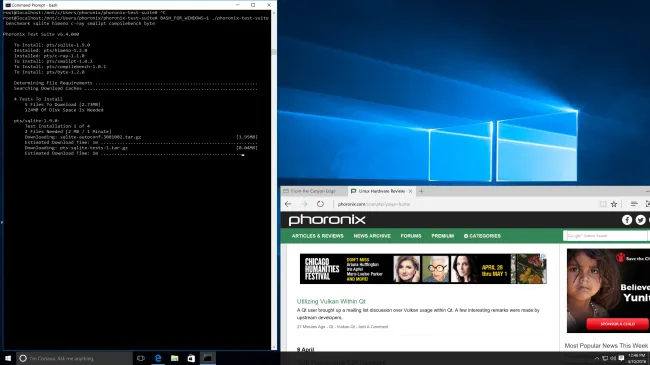Open the Forums link
This screenshot has width=650, height=365.
click(x=411, y=236)
